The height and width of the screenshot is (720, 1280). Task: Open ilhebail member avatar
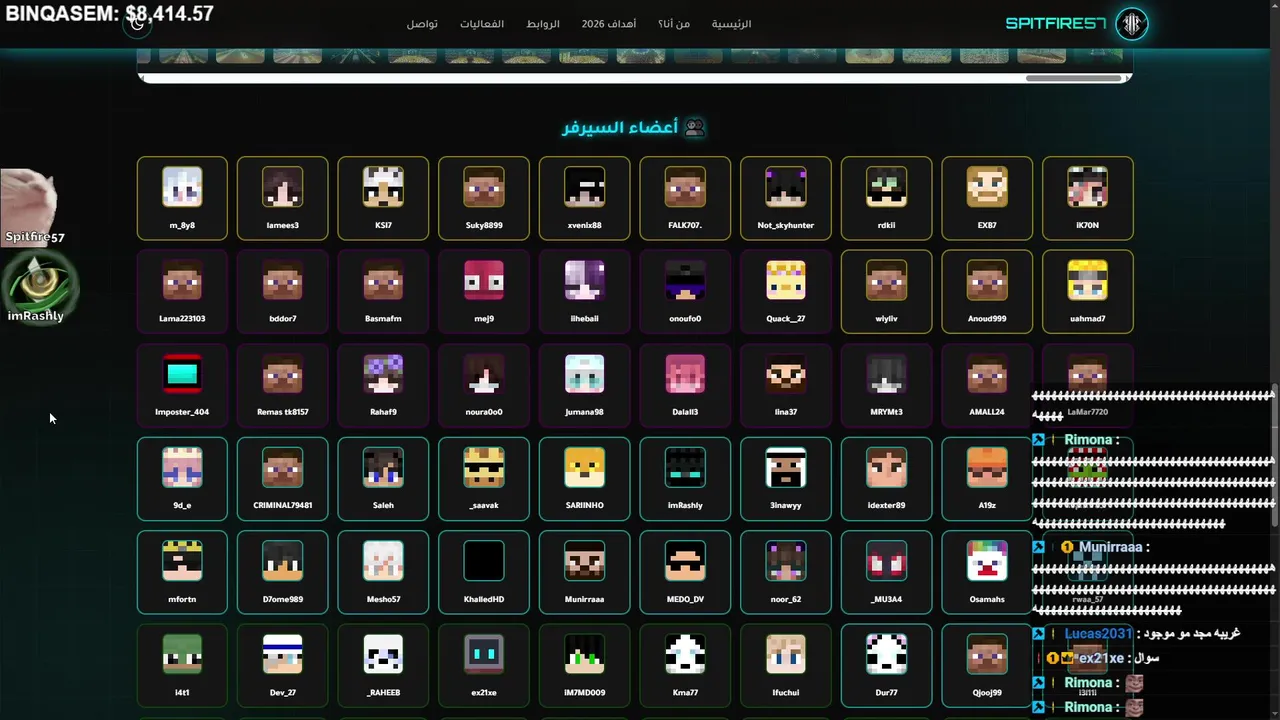pos(584,280)
